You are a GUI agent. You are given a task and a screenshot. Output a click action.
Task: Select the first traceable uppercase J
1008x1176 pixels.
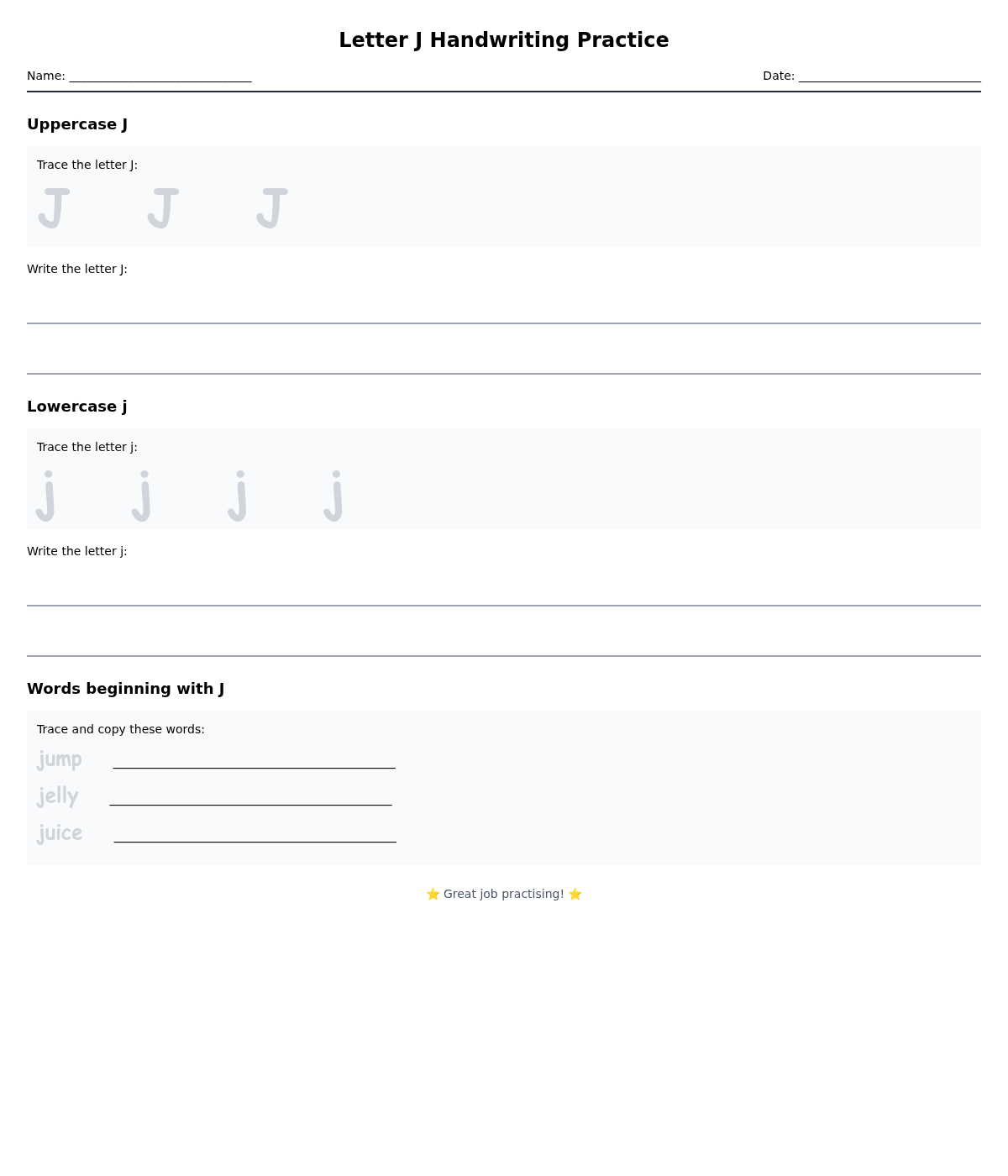(54, 208)
